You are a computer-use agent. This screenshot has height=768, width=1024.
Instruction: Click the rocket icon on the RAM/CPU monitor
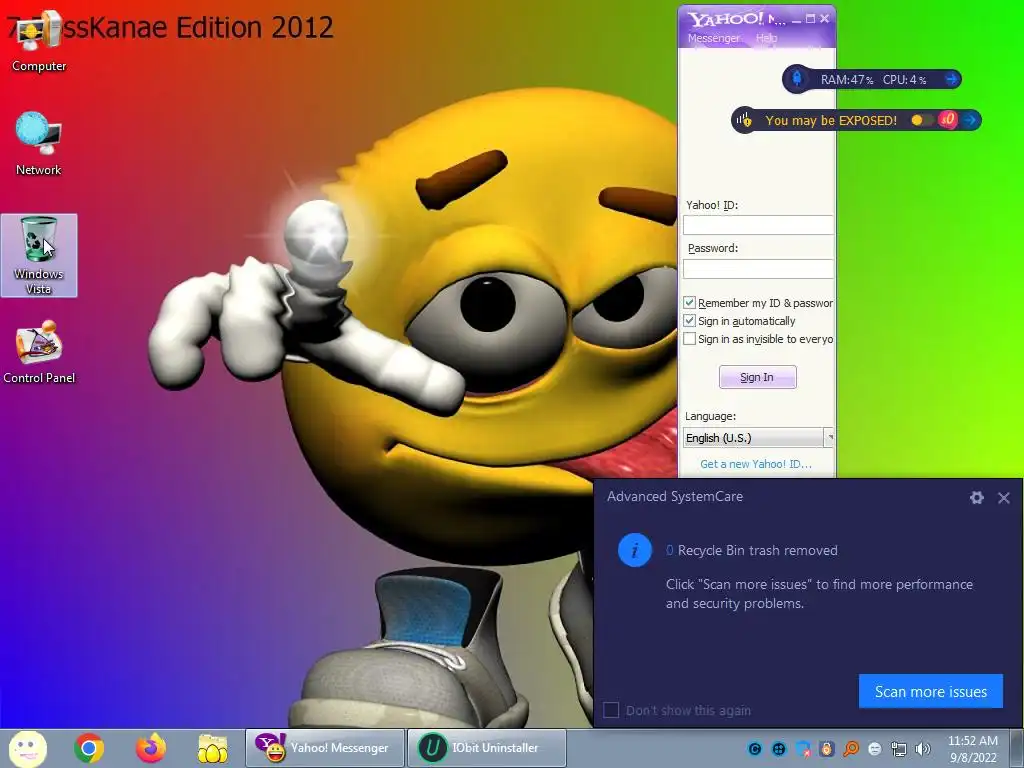tap(797, 79)
